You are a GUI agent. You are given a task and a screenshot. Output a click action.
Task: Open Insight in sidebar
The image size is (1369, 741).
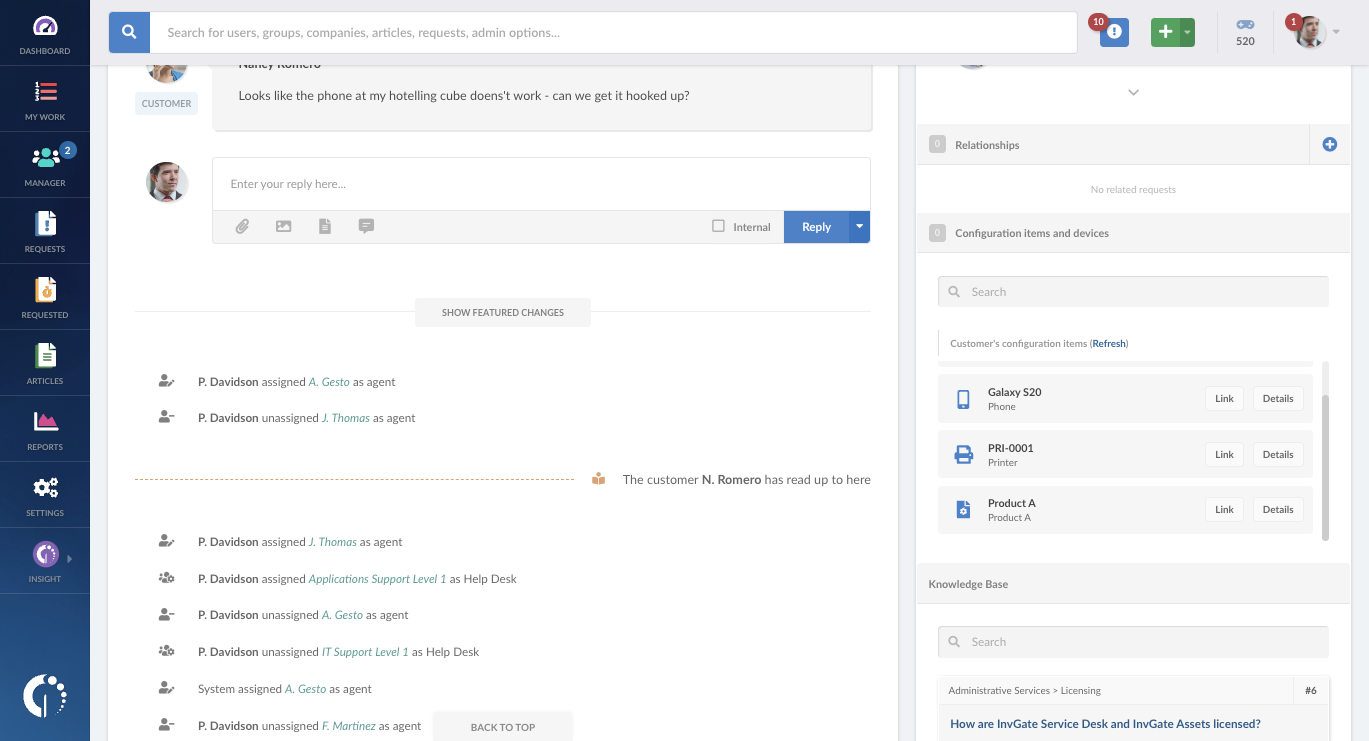pos(45,561)
